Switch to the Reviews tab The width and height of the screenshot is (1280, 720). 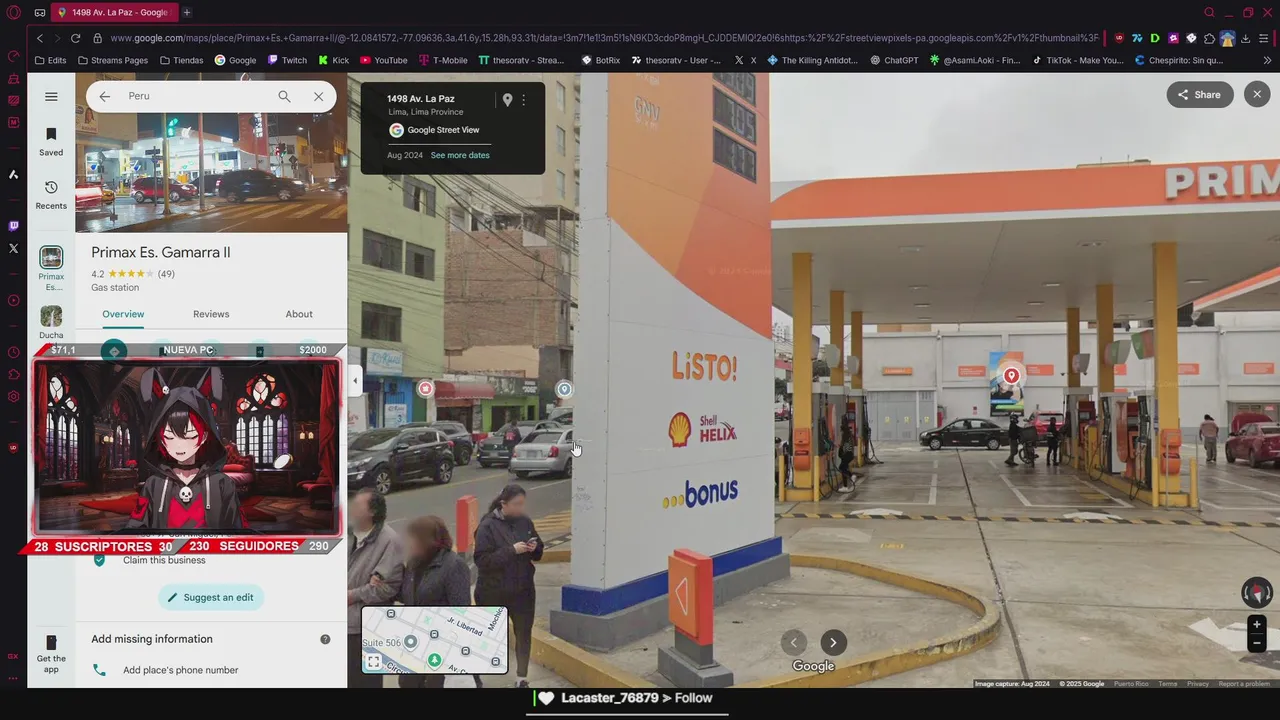pyautogui.click(x=211, y=314)
